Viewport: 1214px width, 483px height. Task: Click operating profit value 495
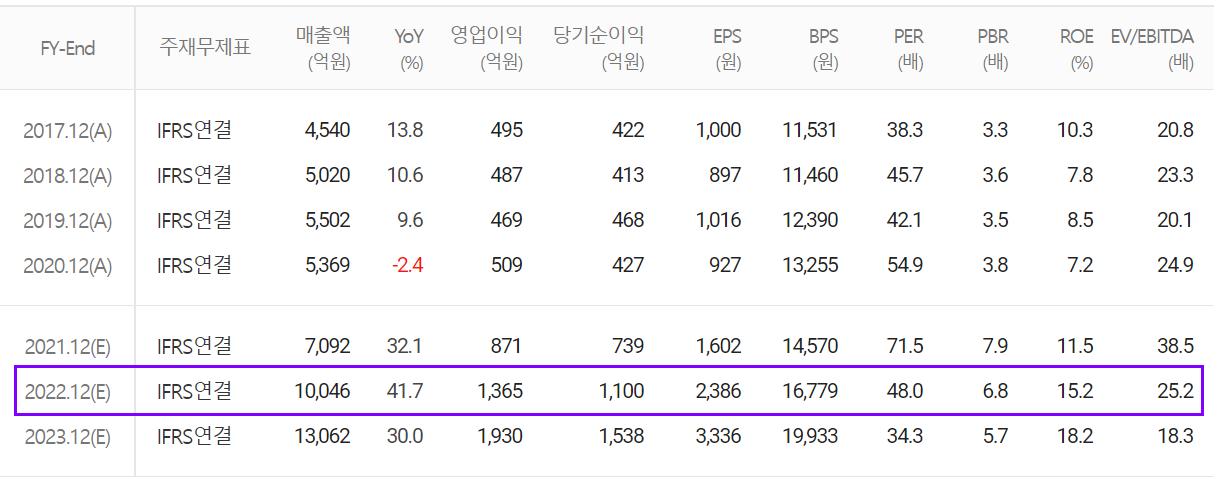coord(507,131)
